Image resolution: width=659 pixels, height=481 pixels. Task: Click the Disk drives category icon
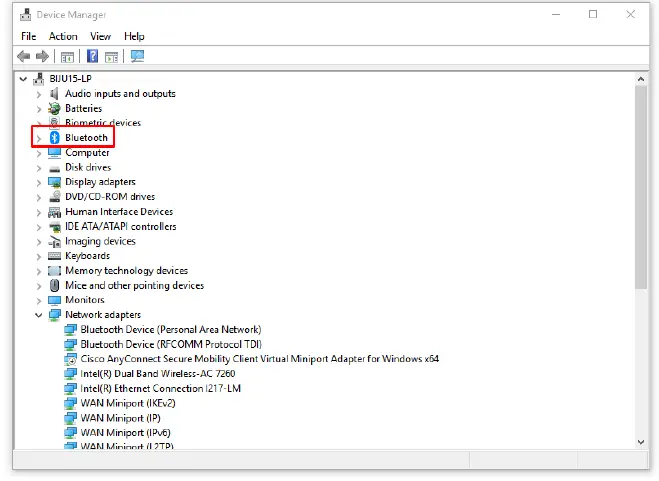coord(54,169)
